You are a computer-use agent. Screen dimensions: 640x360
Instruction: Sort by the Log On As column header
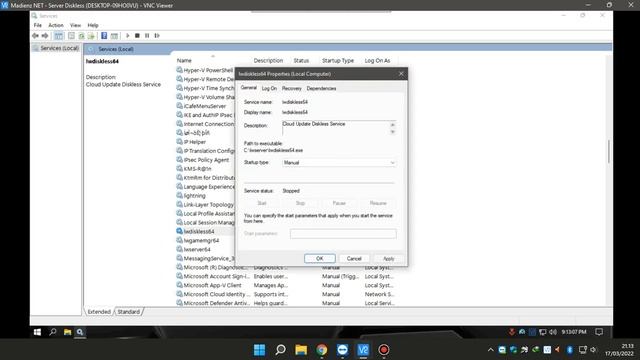coord(378,60)
